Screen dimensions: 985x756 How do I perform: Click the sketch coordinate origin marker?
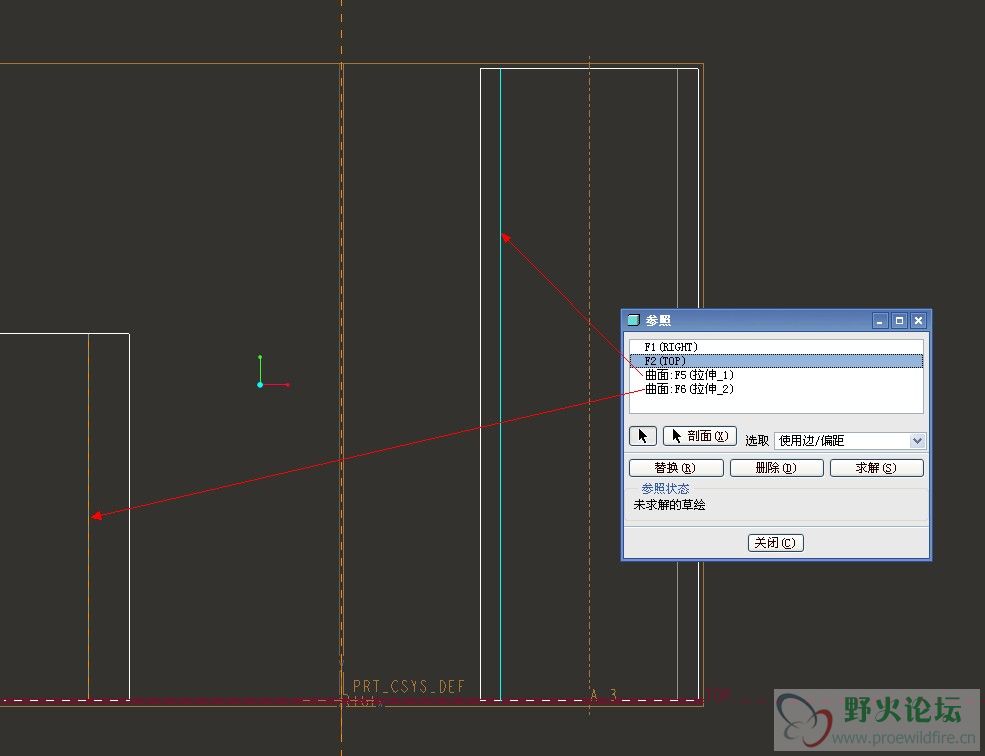(x=260, y=385)
